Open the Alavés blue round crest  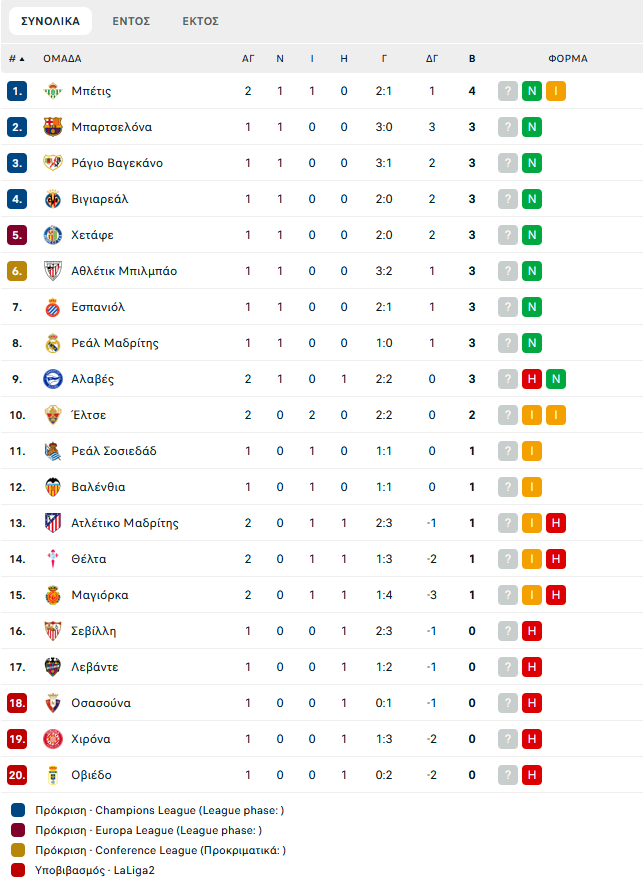pyautogui.click(x=53, y=379)
